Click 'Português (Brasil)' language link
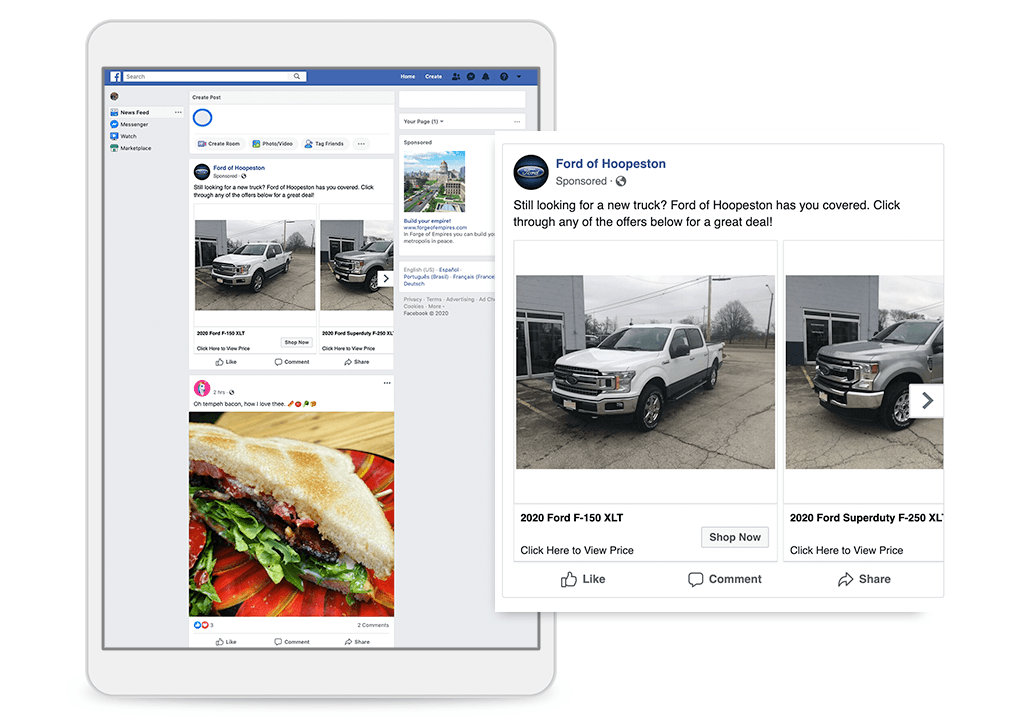This screenshot has height=720, width=1015. point(426,276)
